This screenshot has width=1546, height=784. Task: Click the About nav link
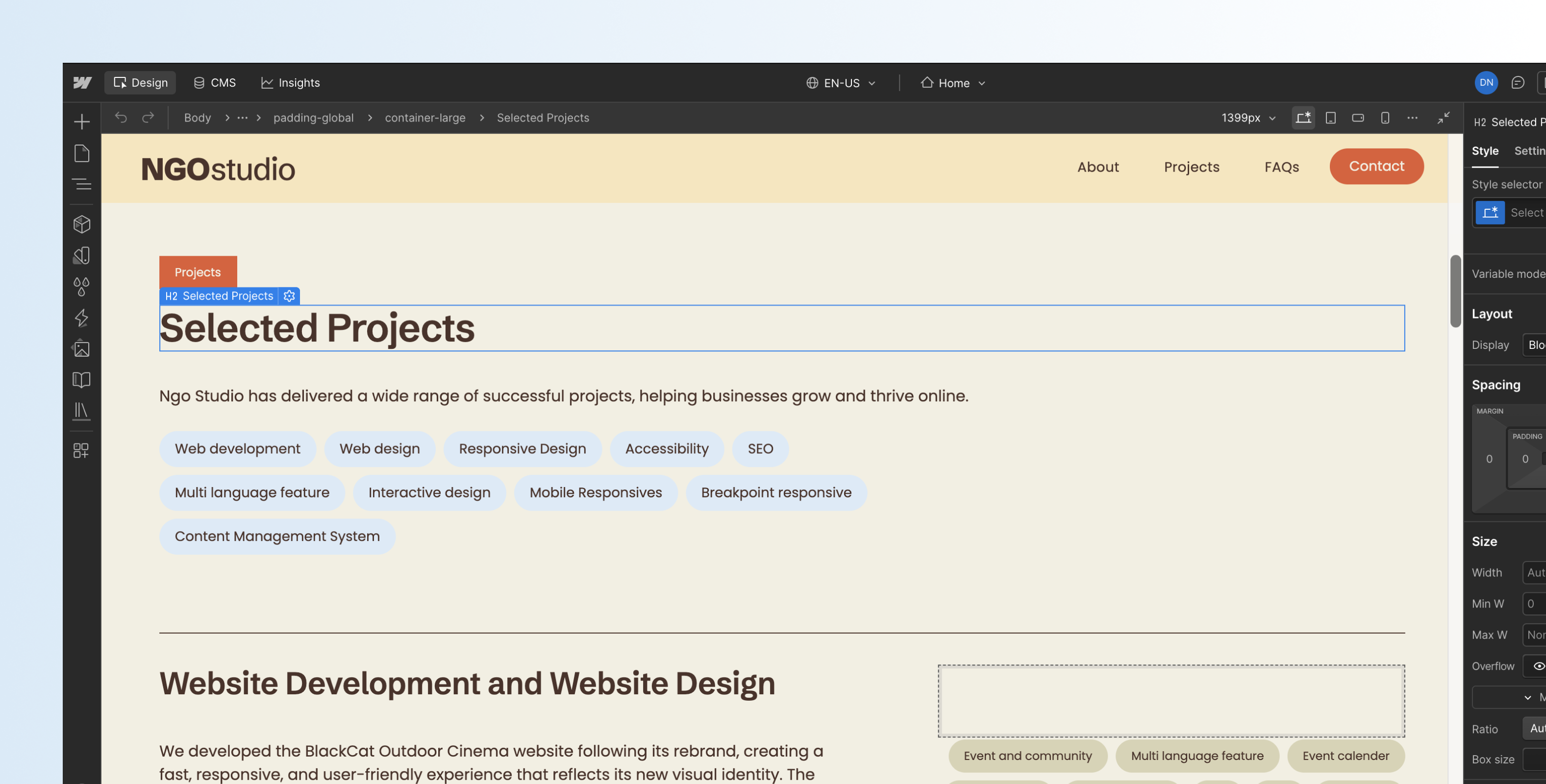coord(1097,167)
